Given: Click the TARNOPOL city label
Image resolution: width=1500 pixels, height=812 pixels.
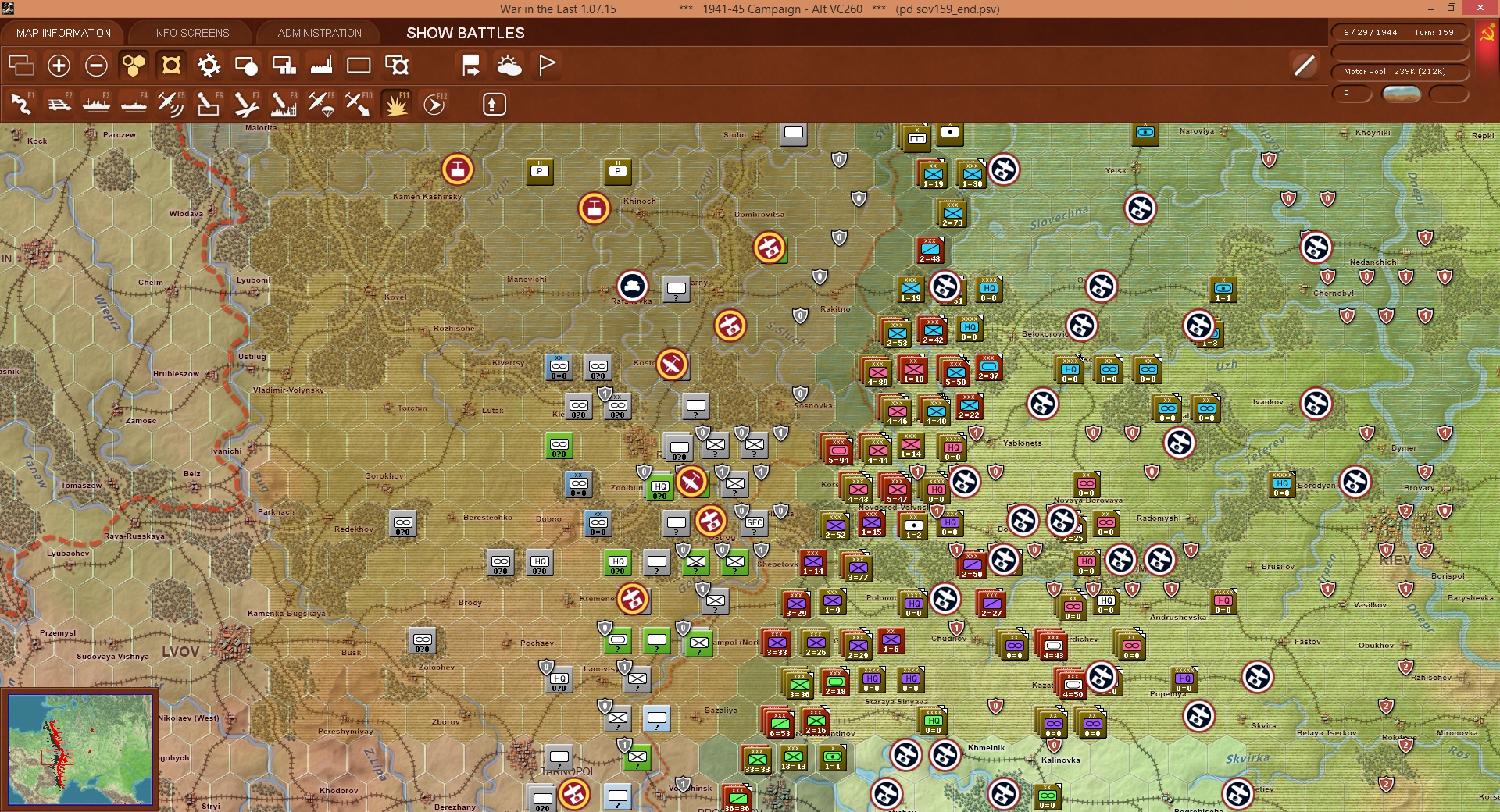Looking at the screenshot, I should pyautogui.click(x=568, y=771).
